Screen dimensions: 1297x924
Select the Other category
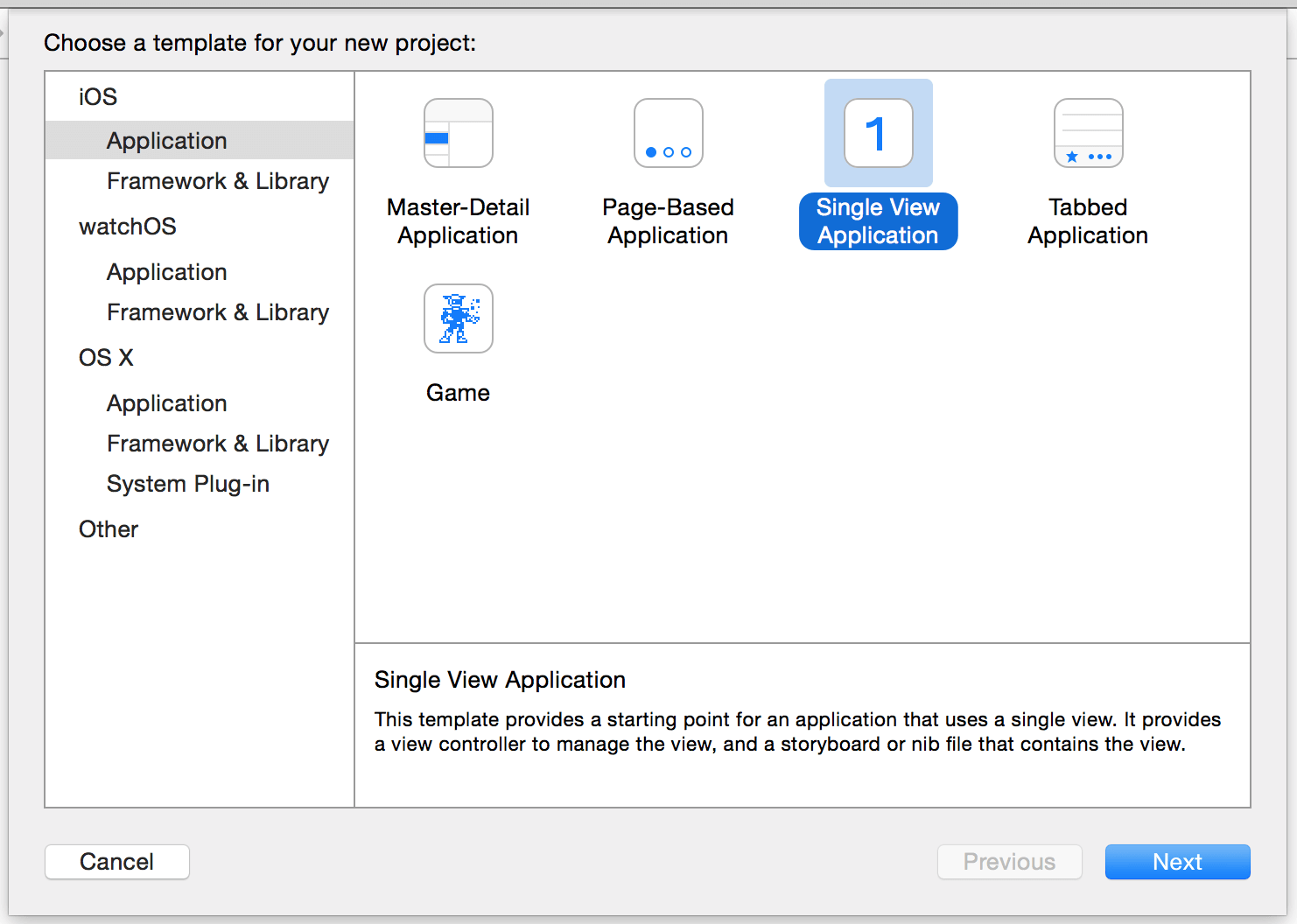point(109,529)
